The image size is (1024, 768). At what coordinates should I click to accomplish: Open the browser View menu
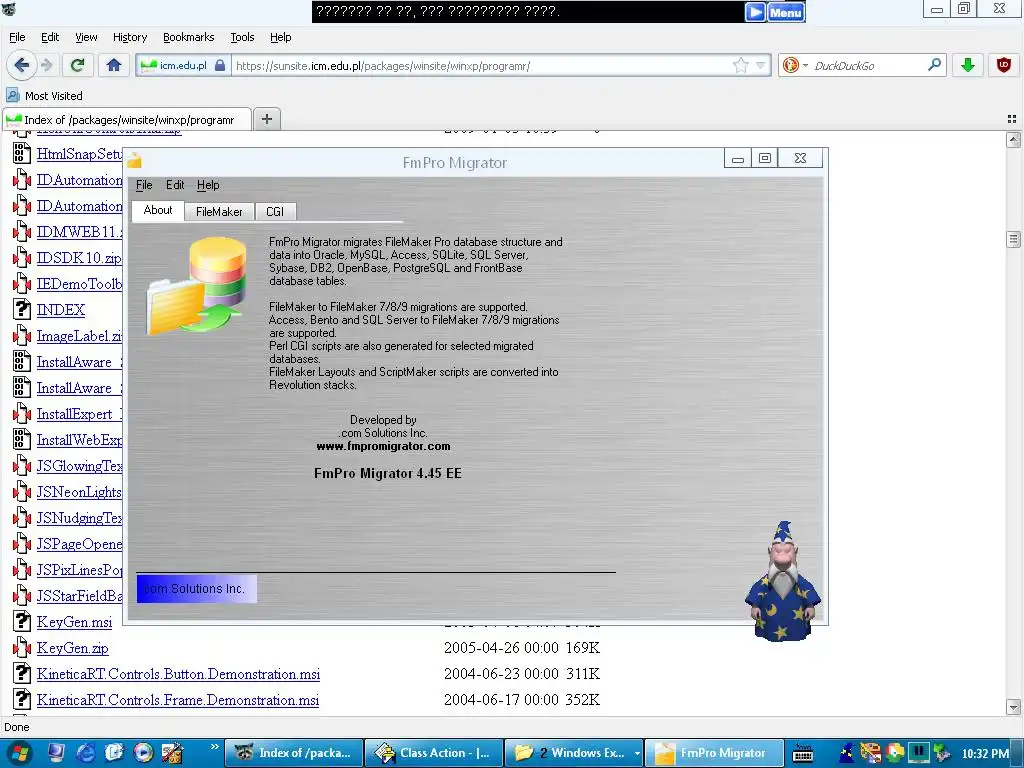[x=86, y=37]
